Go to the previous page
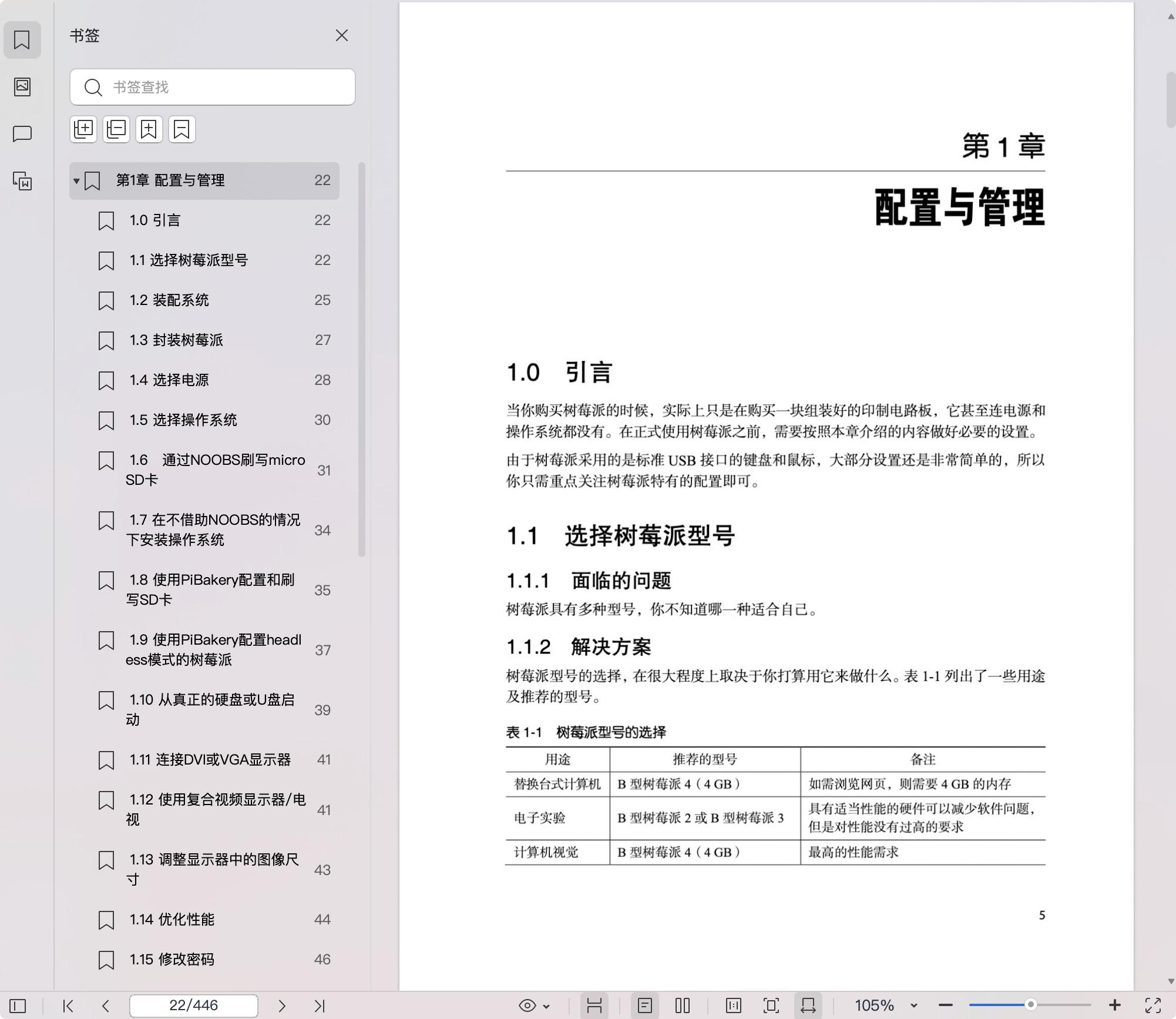 click(106, 1005)
